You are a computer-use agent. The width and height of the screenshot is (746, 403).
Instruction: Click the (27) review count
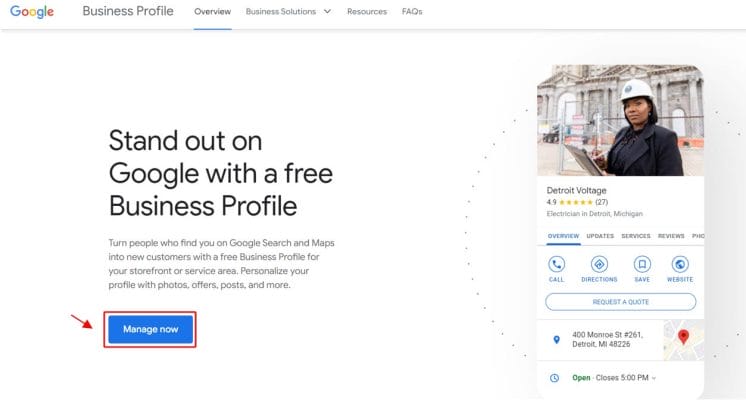click(601, 202)
